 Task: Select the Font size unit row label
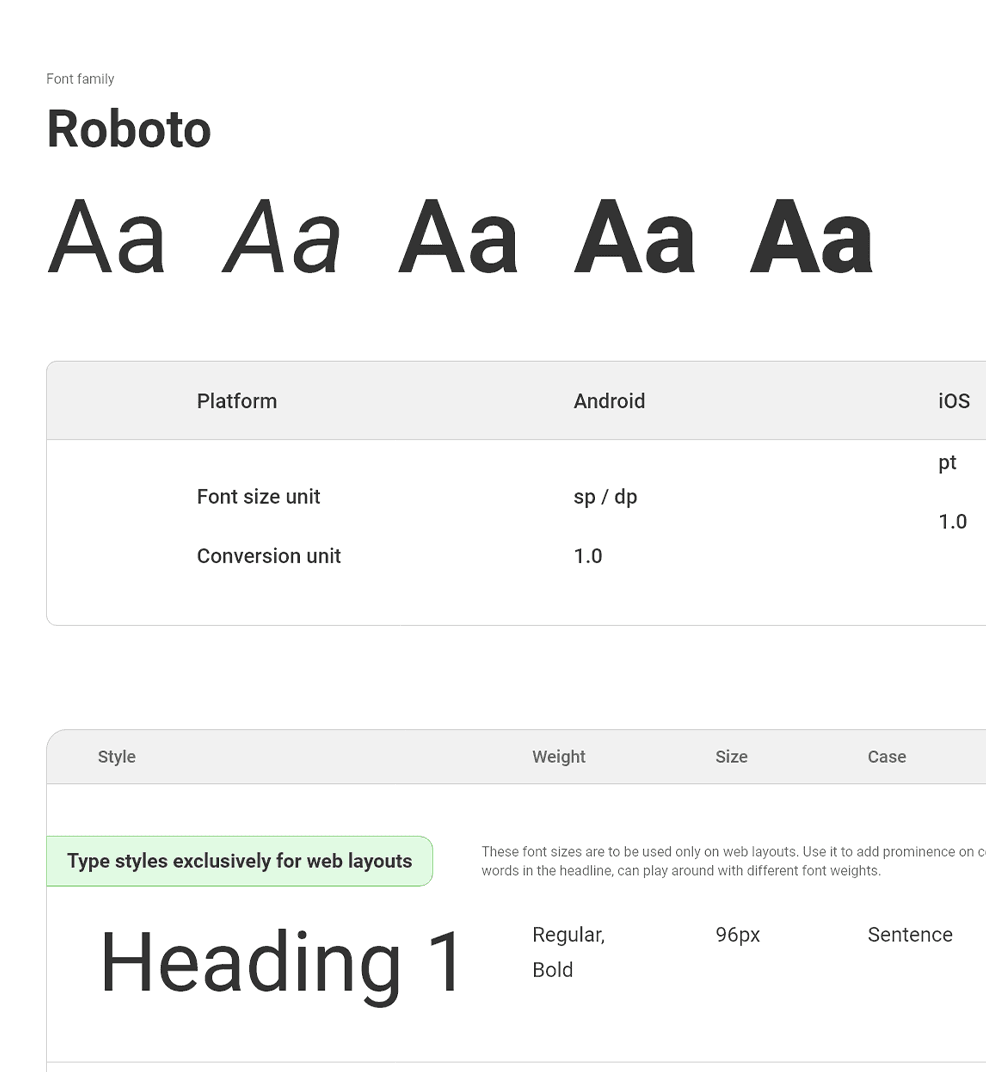258,497
